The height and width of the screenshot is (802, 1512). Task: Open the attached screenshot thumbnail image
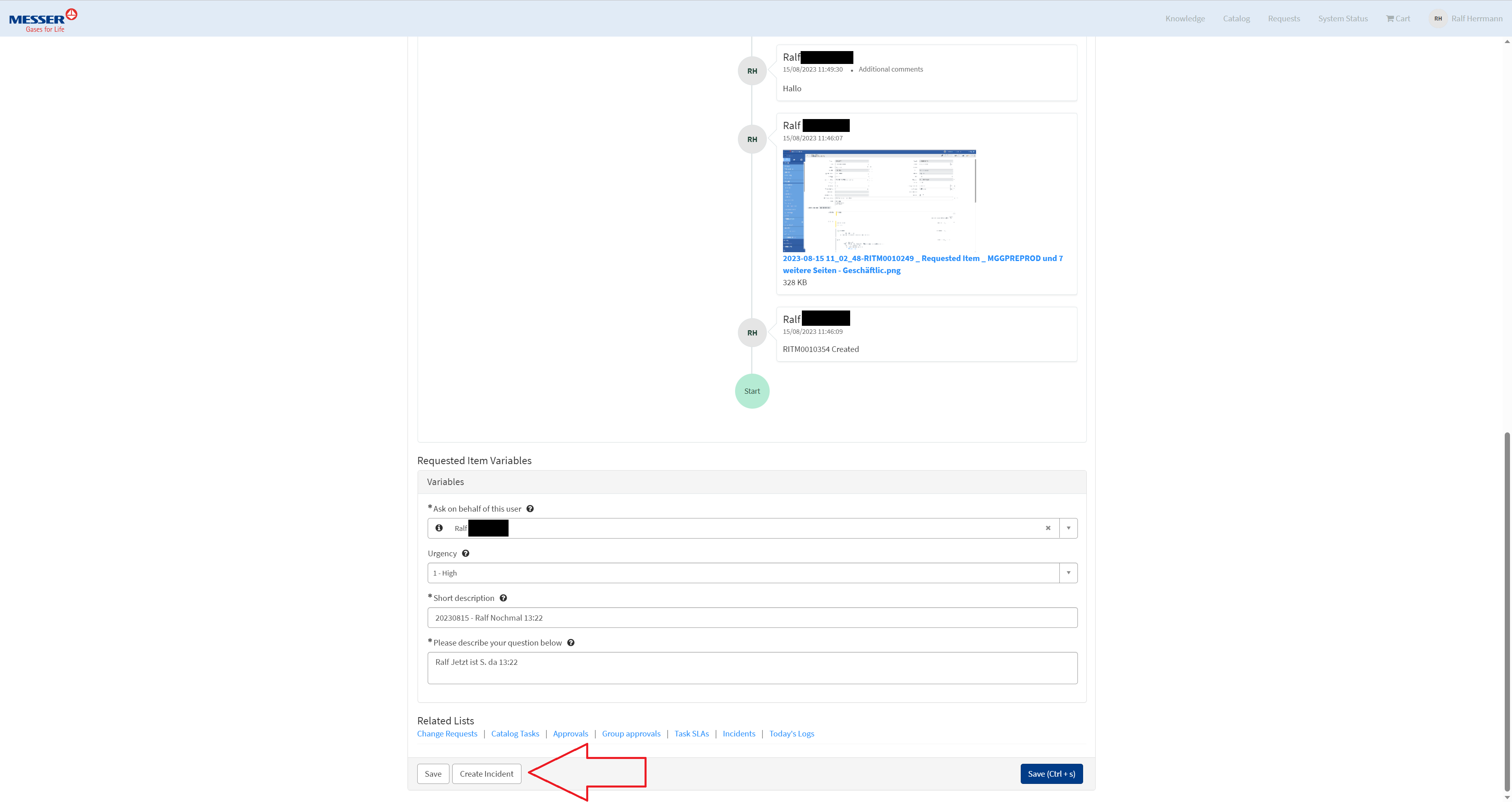tap(879, 201)
